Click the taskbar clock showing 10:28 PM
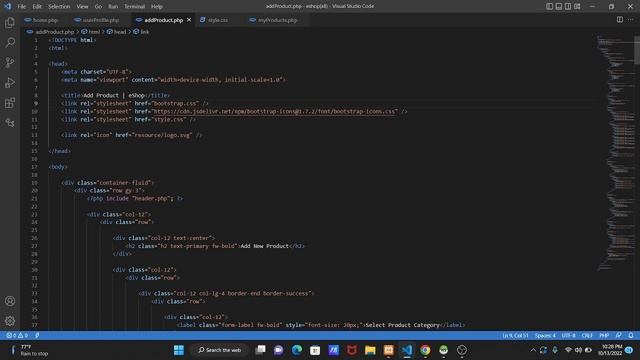640x360 pixels. (610, 350)
